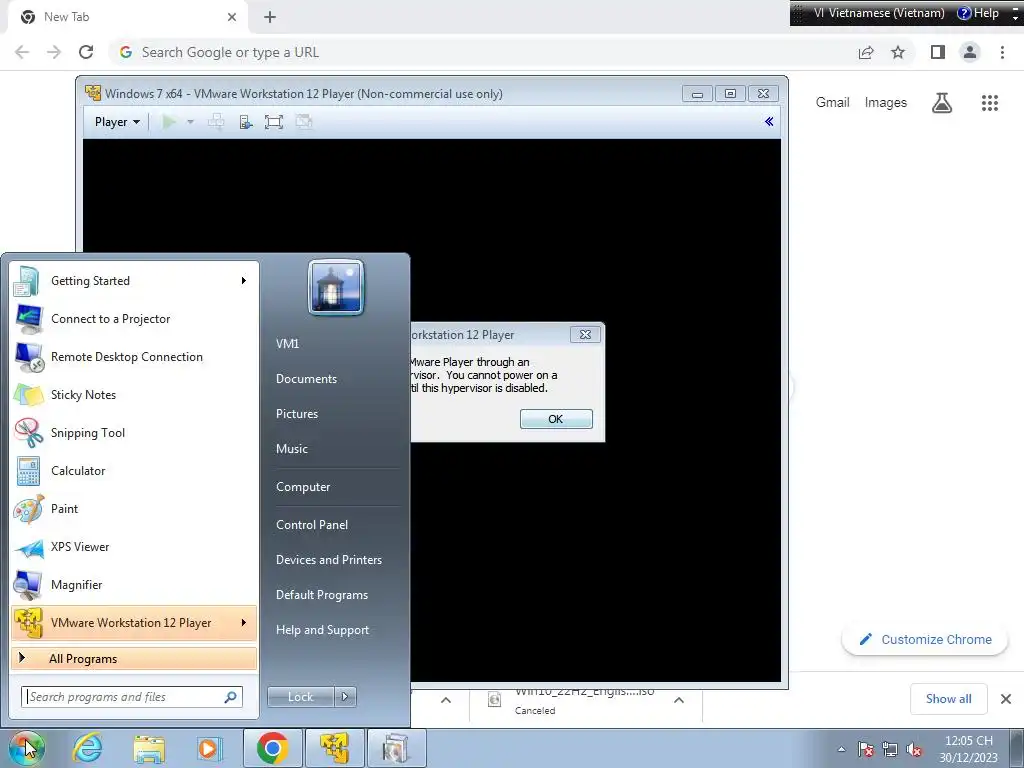Expand Win10 ISO download options chevron
The height and width of the screenshot is (768, 1024).
(679, 700)
